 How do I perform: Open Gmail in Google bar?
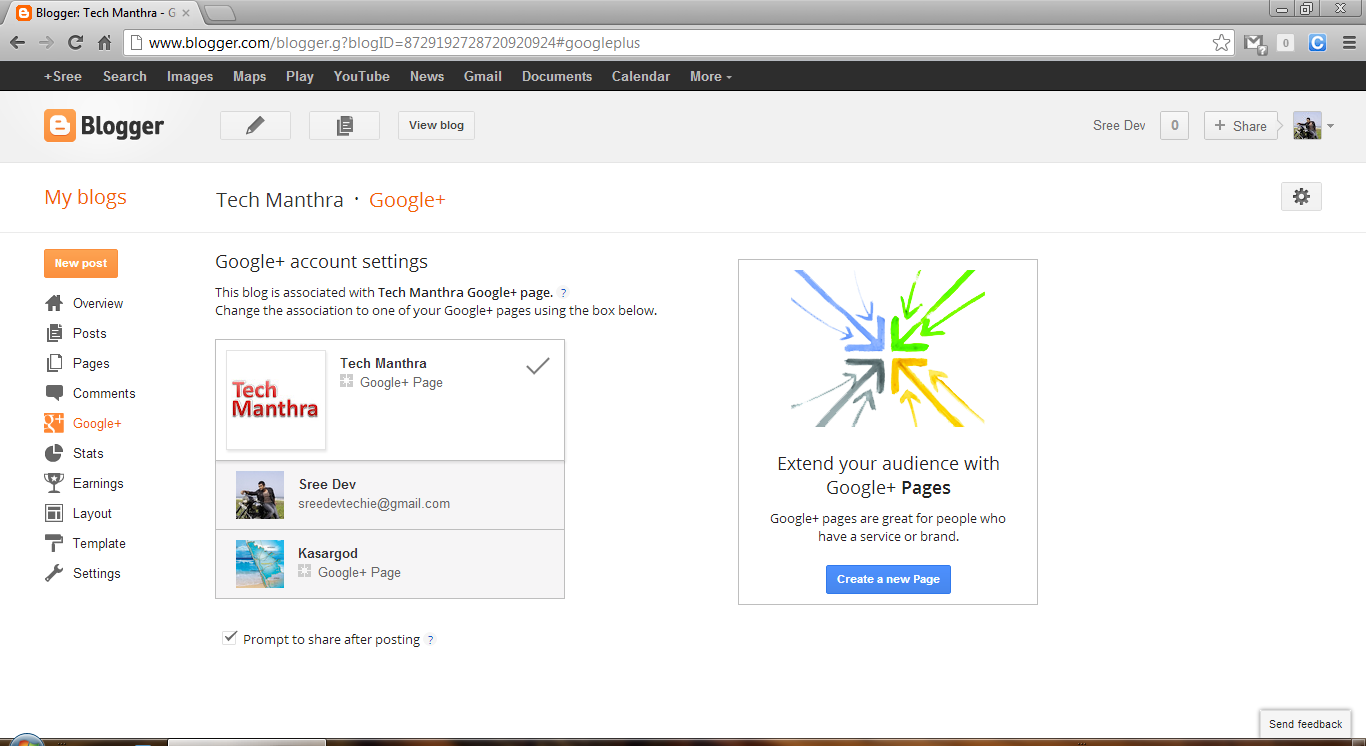[x=483, y=76]
